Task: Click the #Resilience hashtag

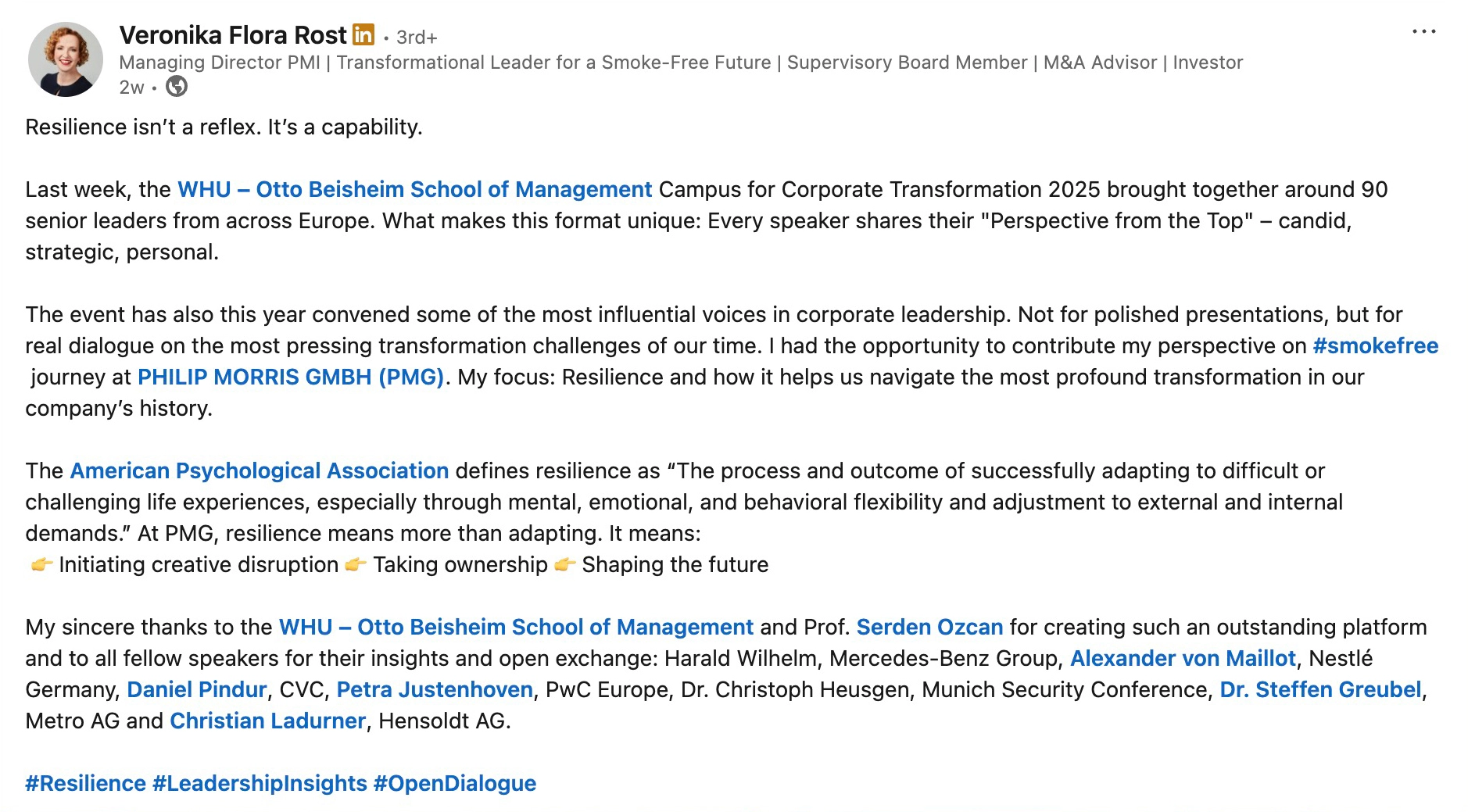Action: click(x=86, y=784)
